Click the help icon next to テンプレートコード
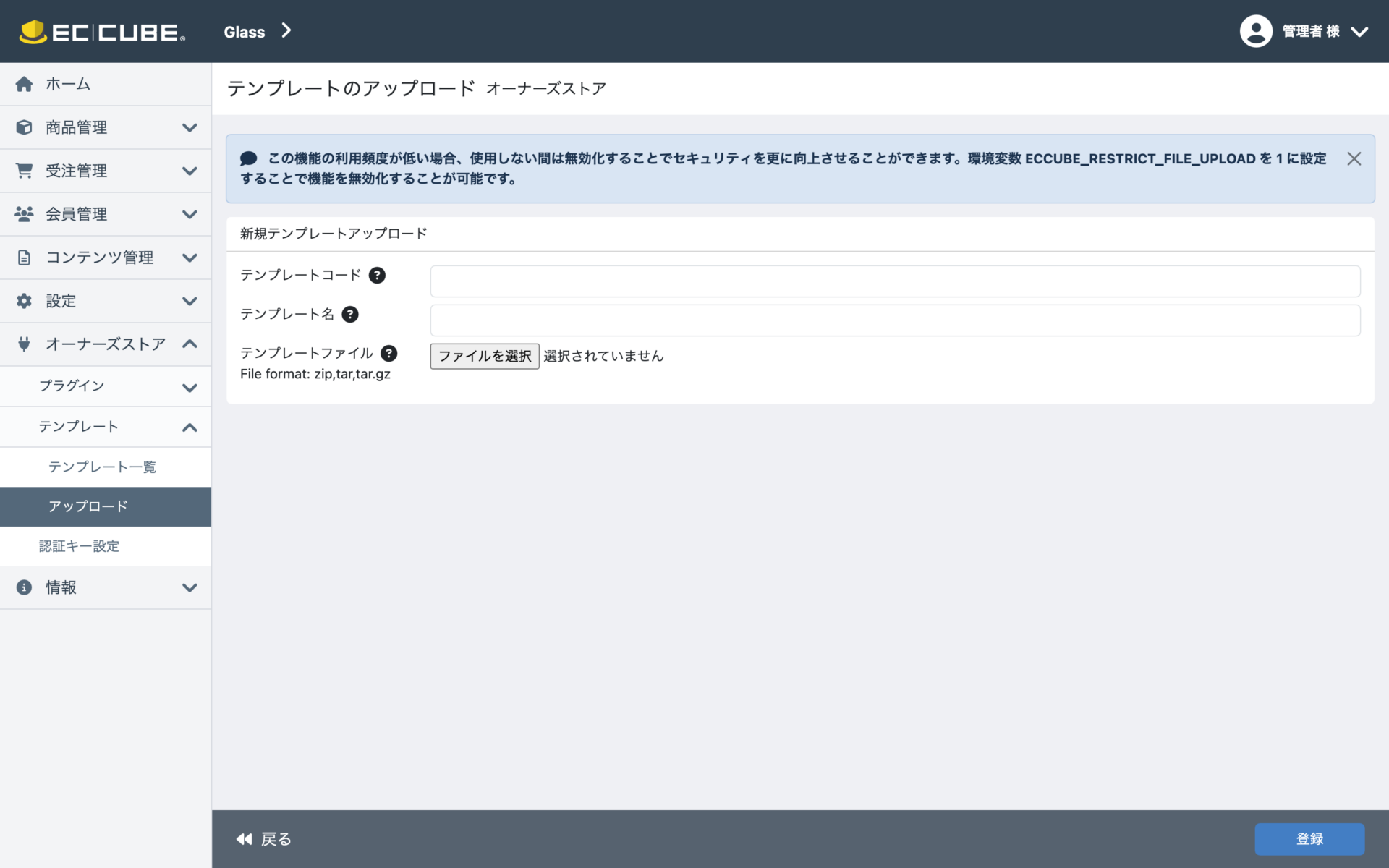Viewport: 1389px width, 868px height. [x=377, y=276]
